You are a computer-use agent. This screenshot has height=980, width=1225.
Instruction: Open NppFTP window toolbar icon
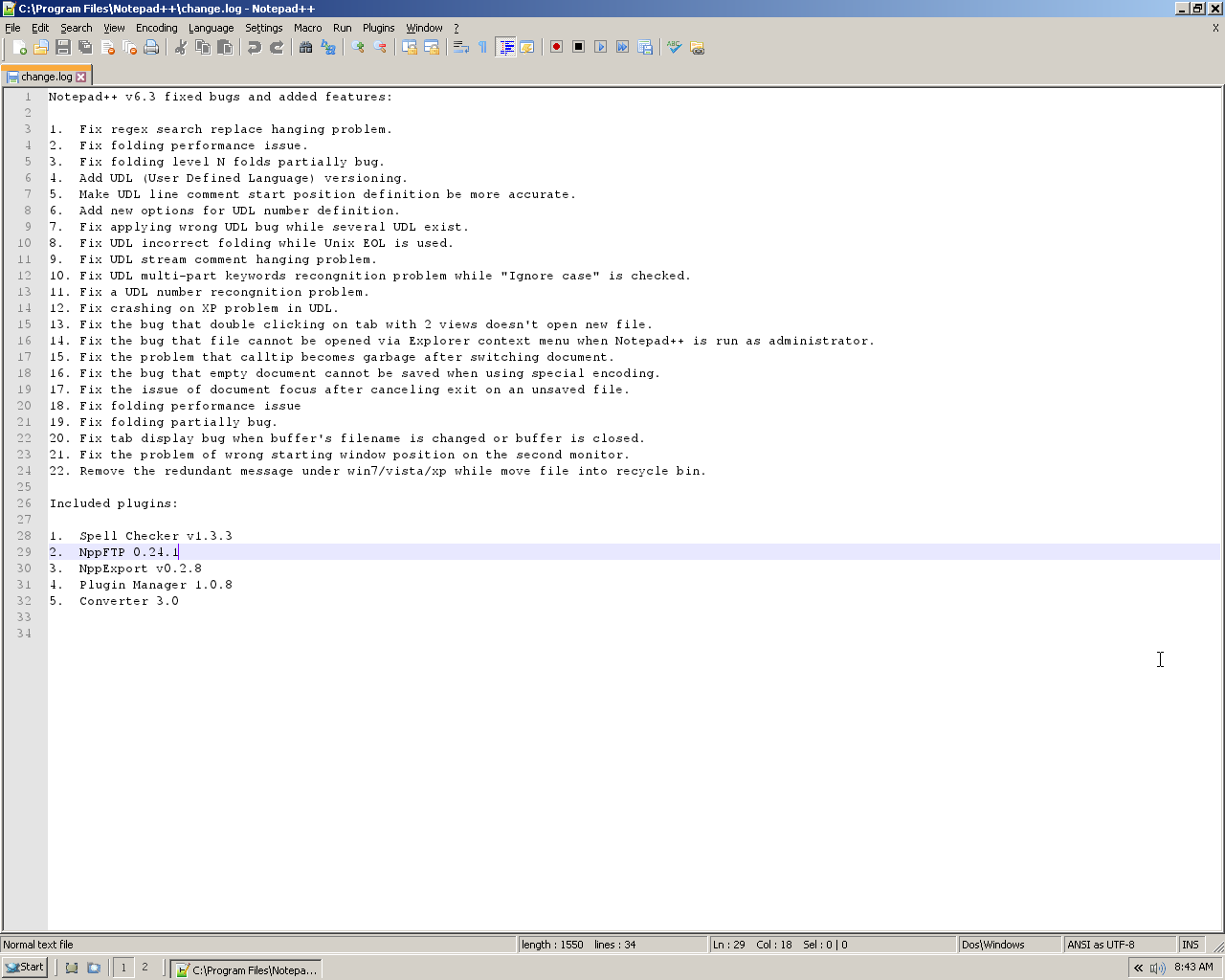(697, 47)
